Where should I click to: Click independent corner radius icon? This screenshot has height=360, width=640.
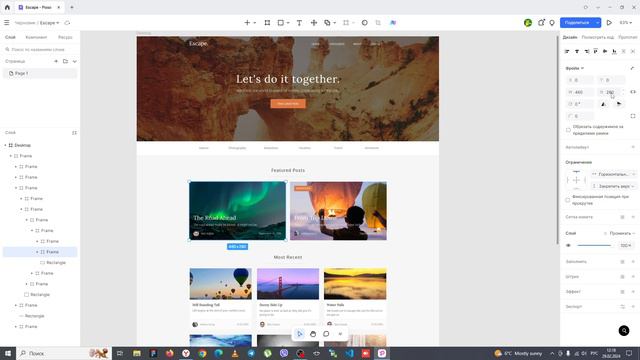pyautogui.click(x=633, y=116)
